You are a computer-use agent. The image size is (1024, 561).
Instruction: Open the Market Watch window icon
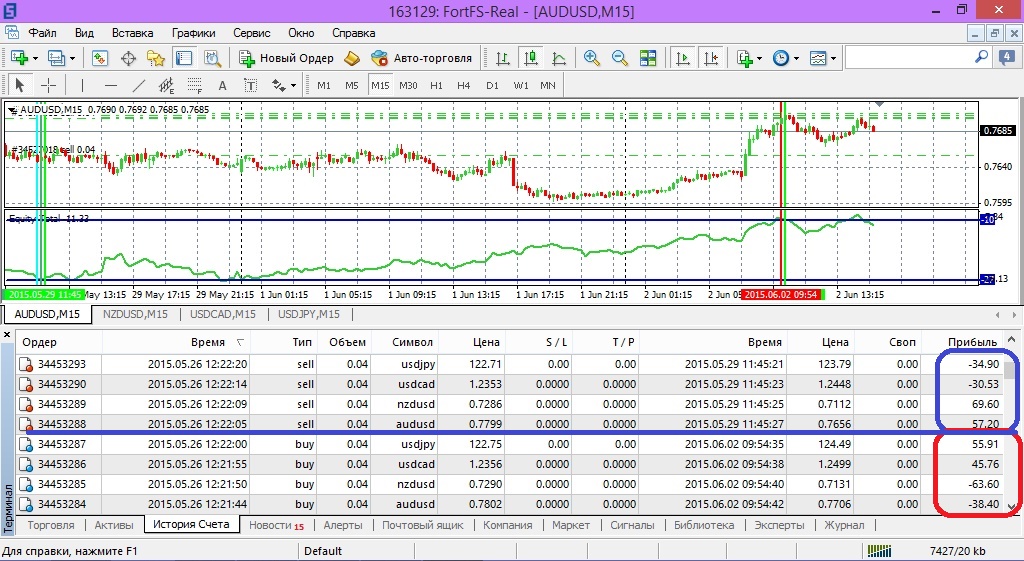point(100,58)
